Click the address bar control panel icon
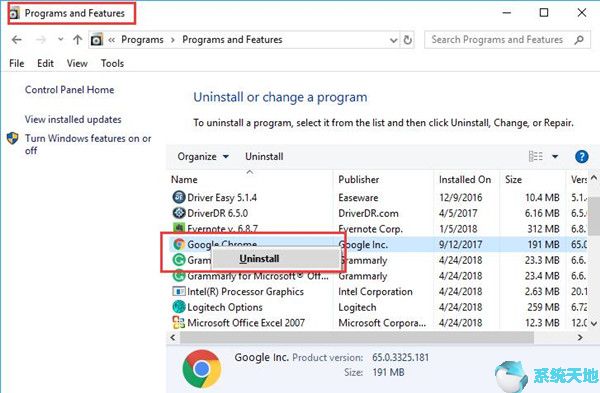600x393 pixels. tap(97, 39)
